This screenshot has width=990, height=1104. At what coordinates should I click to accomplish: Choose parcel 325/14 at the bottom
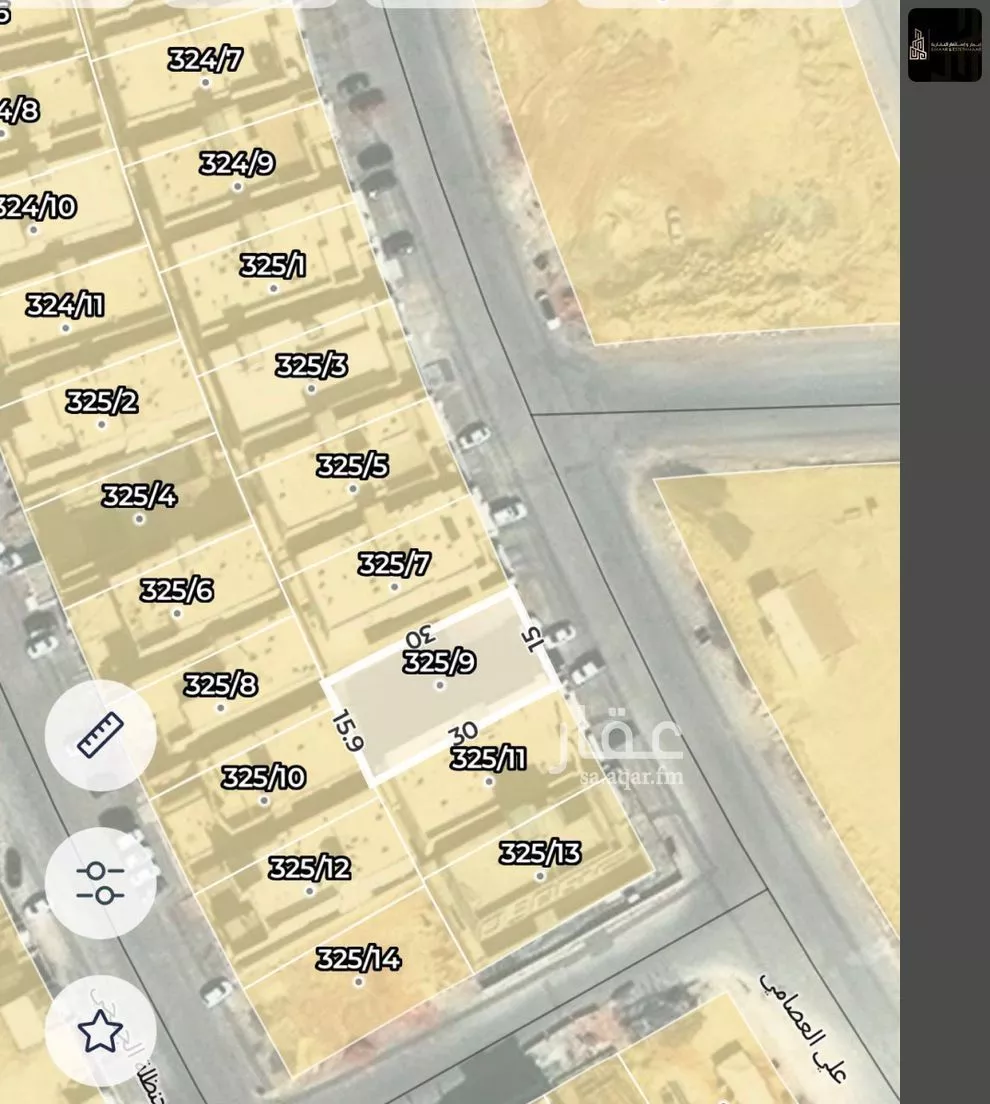tap(358, 958)
